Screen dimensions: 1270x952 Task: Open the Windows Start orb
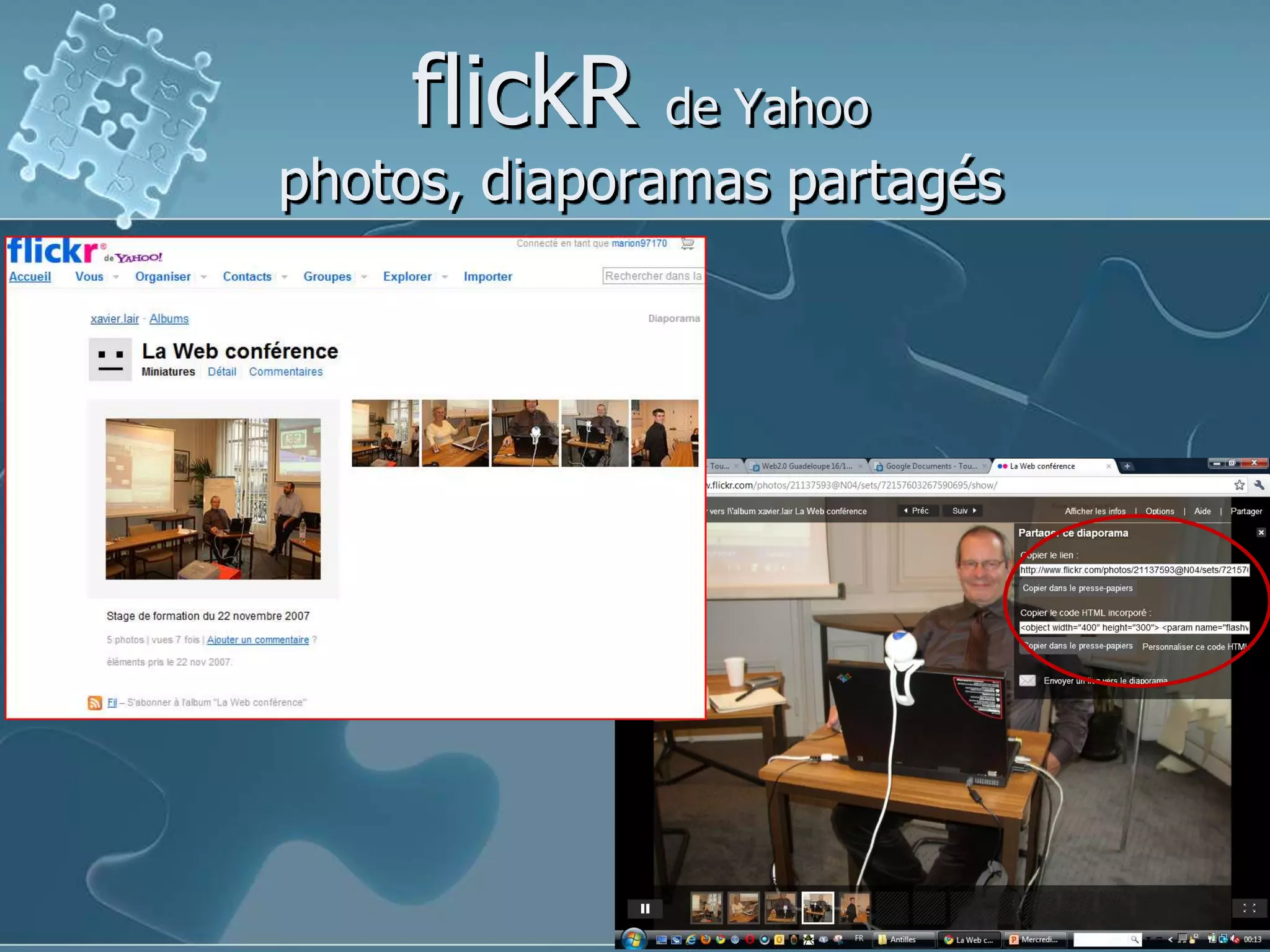tap(633, 940)
